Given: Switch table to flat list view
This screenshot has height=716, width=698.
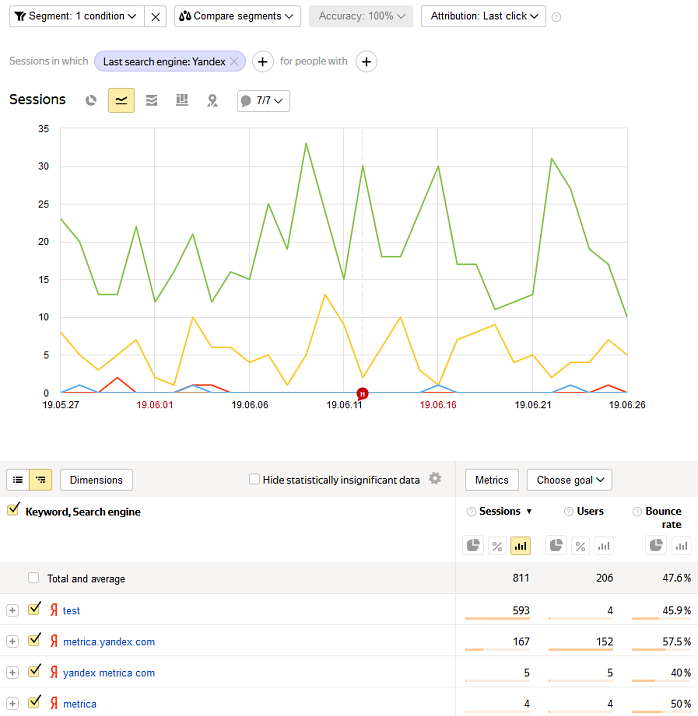Looking at the screenshot, I should pyautogui.click(x=18, y=480).
